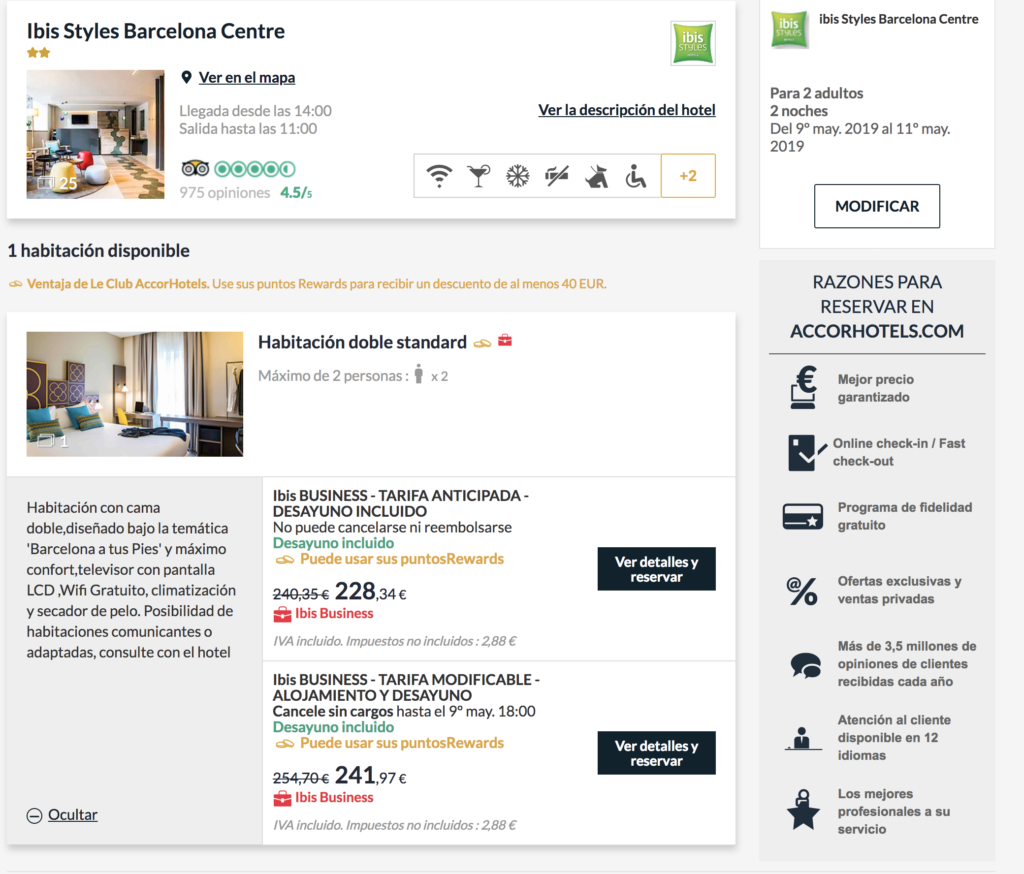Click 'No puede cancelarse ni reembolsarse' text
Viewport: 1024px width, 874px height.
pyautogui.click(x=392, y=527)
